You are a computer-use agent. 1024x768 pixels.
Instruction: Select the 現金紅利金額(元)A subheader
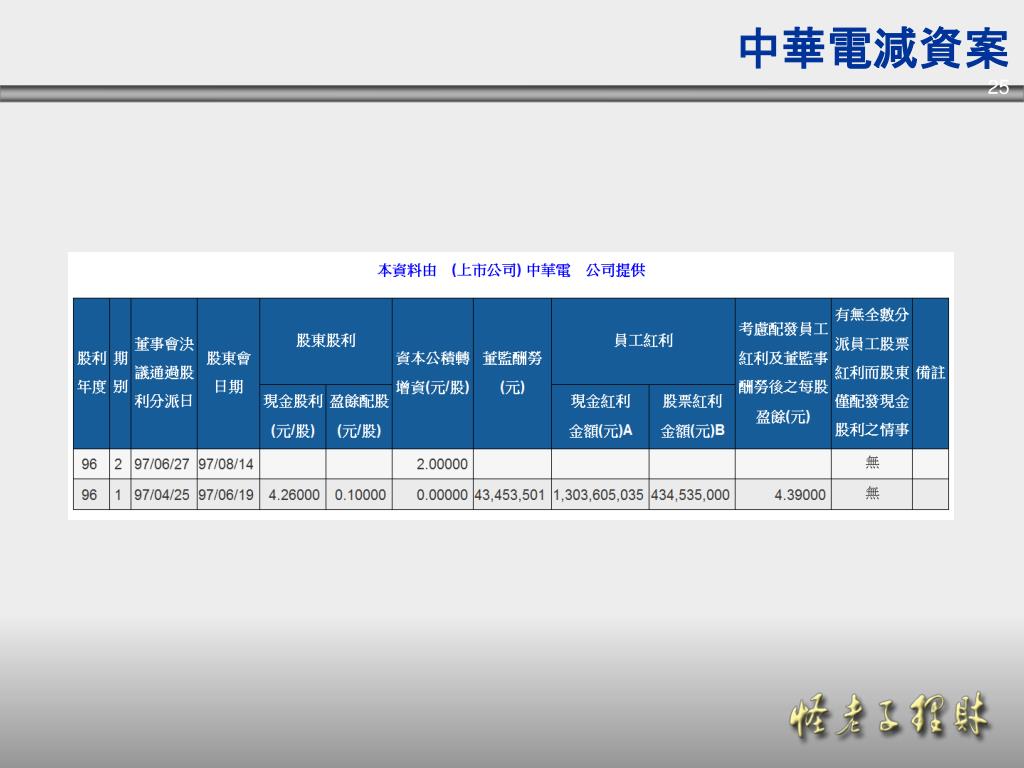point(601,416)
